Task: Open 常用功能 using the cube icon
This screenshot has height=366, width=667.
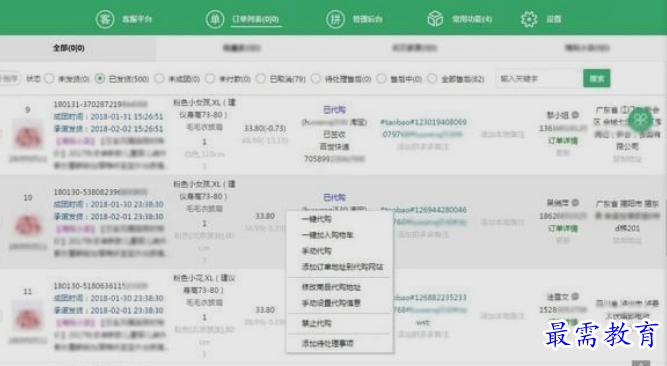Action: coord(435,19)
